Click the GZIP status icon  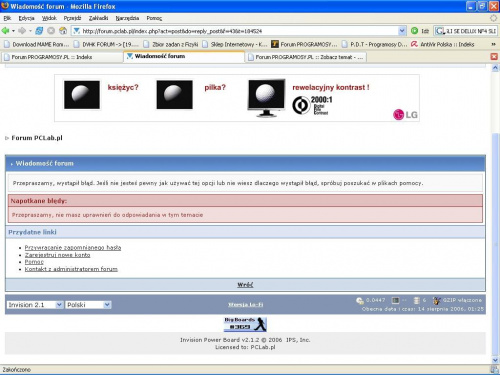(x=436, y=301)
